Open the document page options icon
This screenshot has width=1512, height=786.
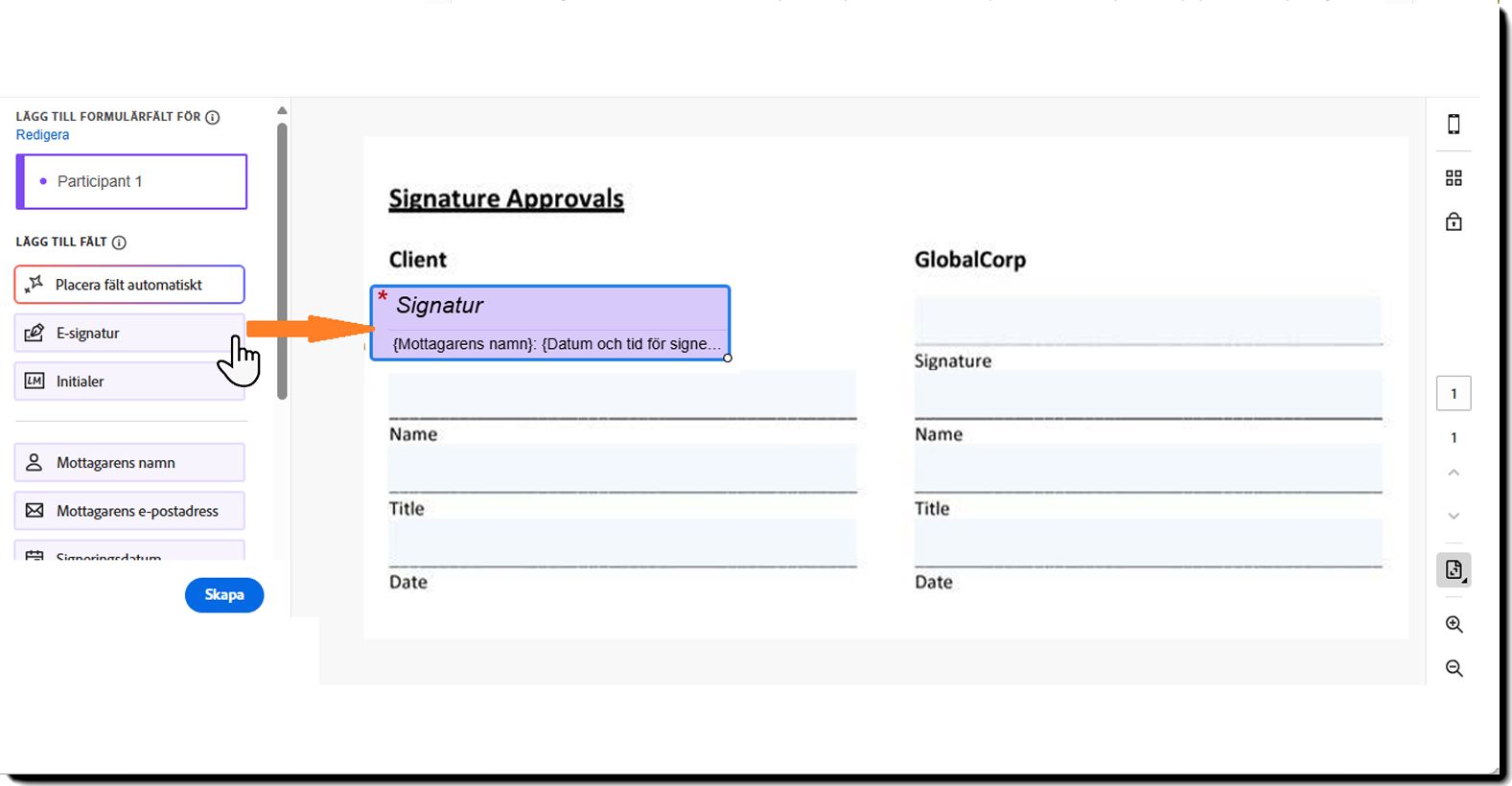coord(1454,570)
